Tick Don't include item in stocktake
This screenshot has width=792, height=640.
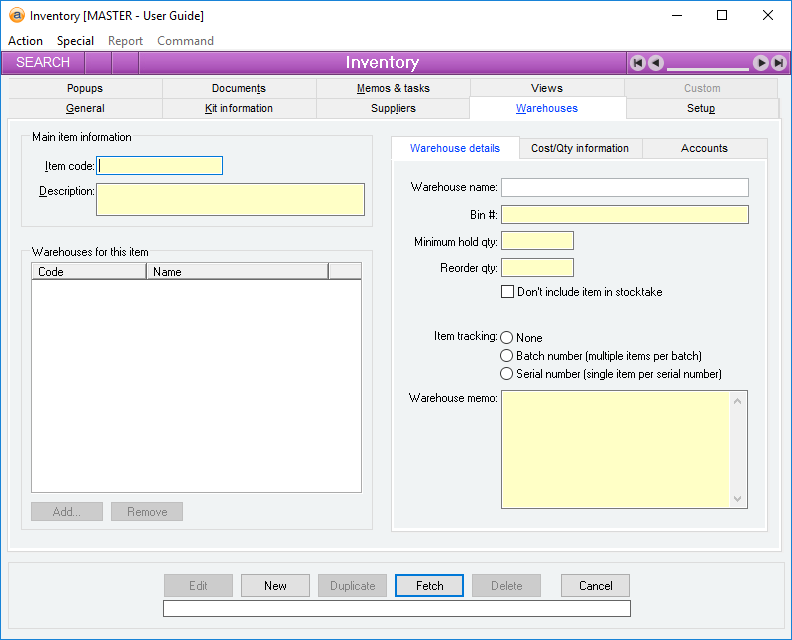click(x=507, y=292)
